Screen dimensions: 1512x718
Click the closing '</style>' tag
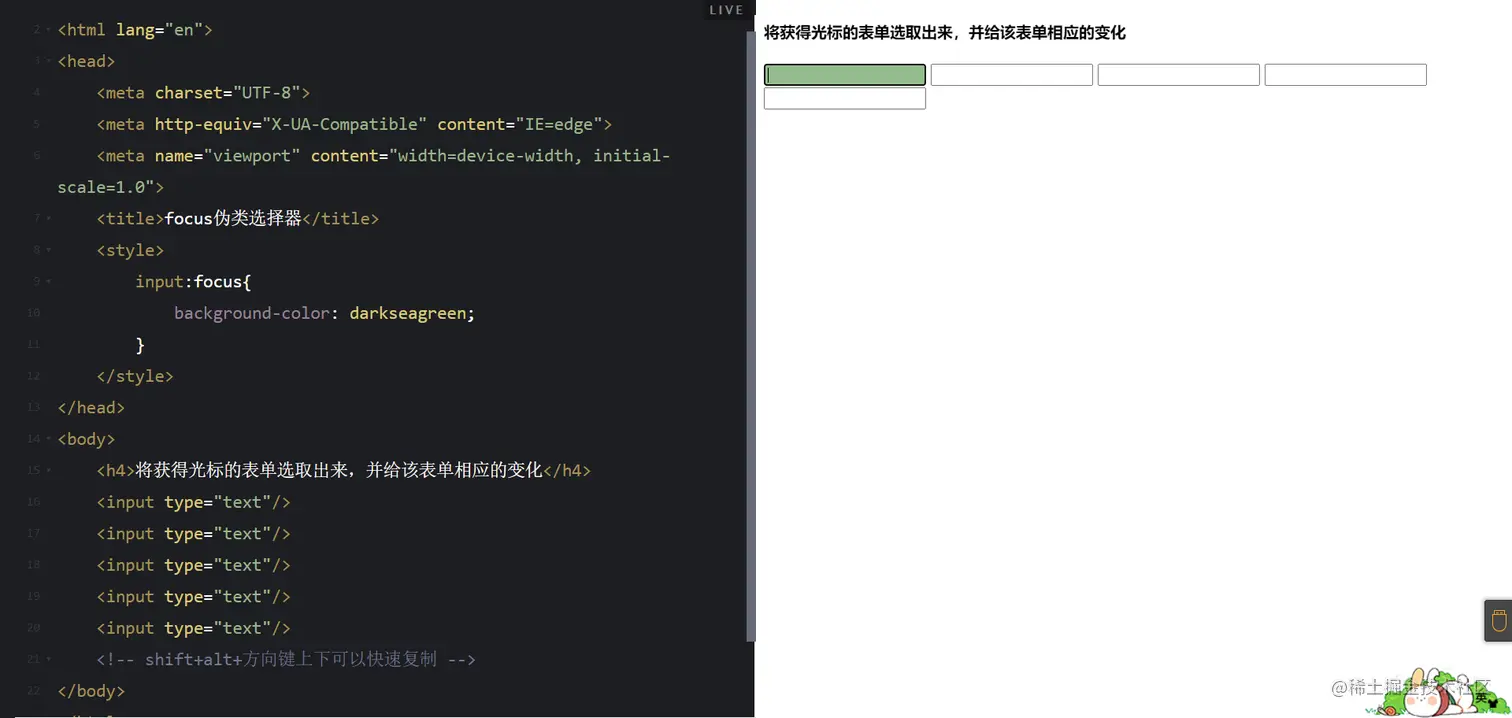tap(135, 376)
